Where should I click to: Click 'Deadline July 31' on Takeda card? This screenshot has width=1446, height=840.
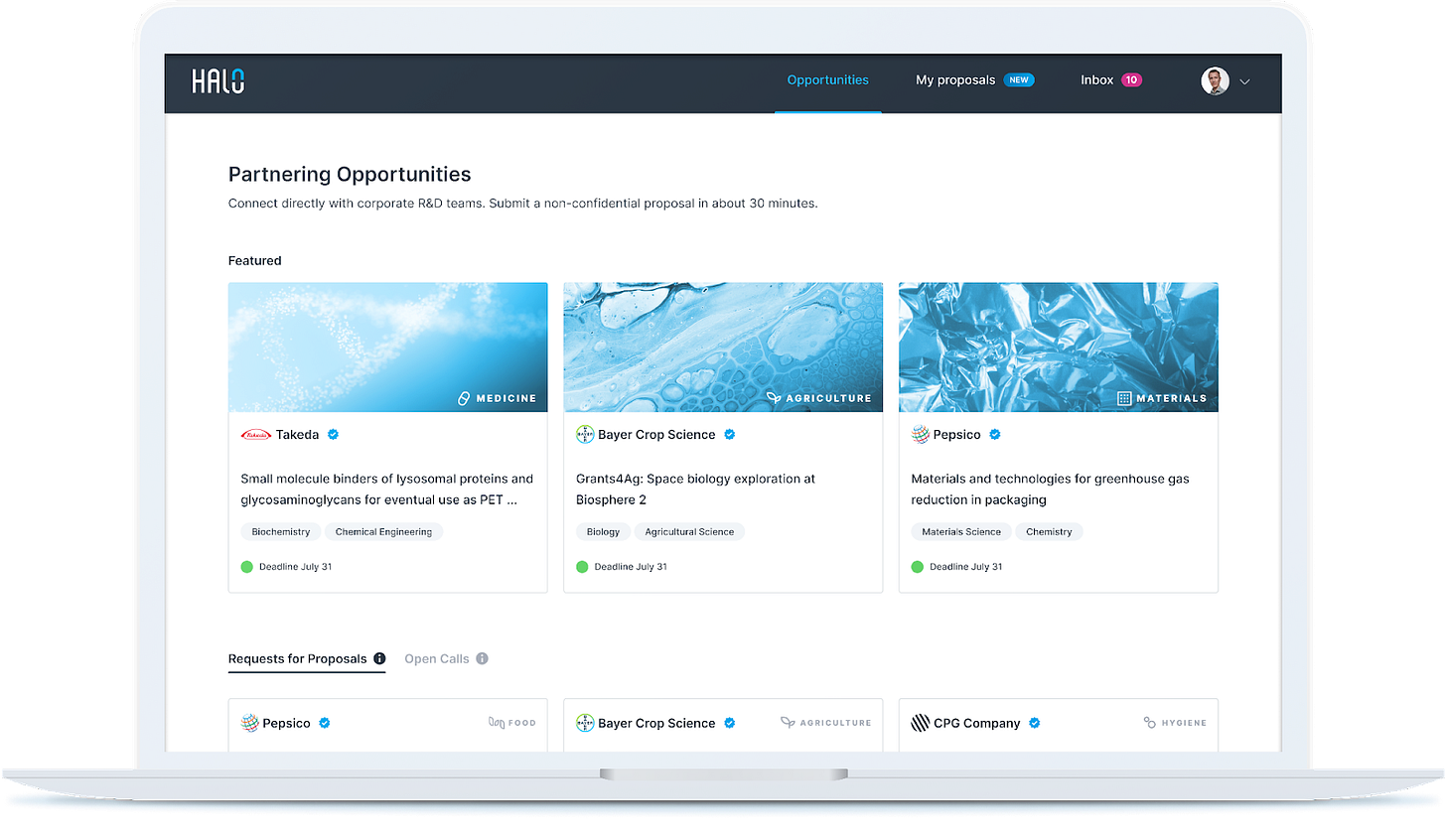pos(295,567)
